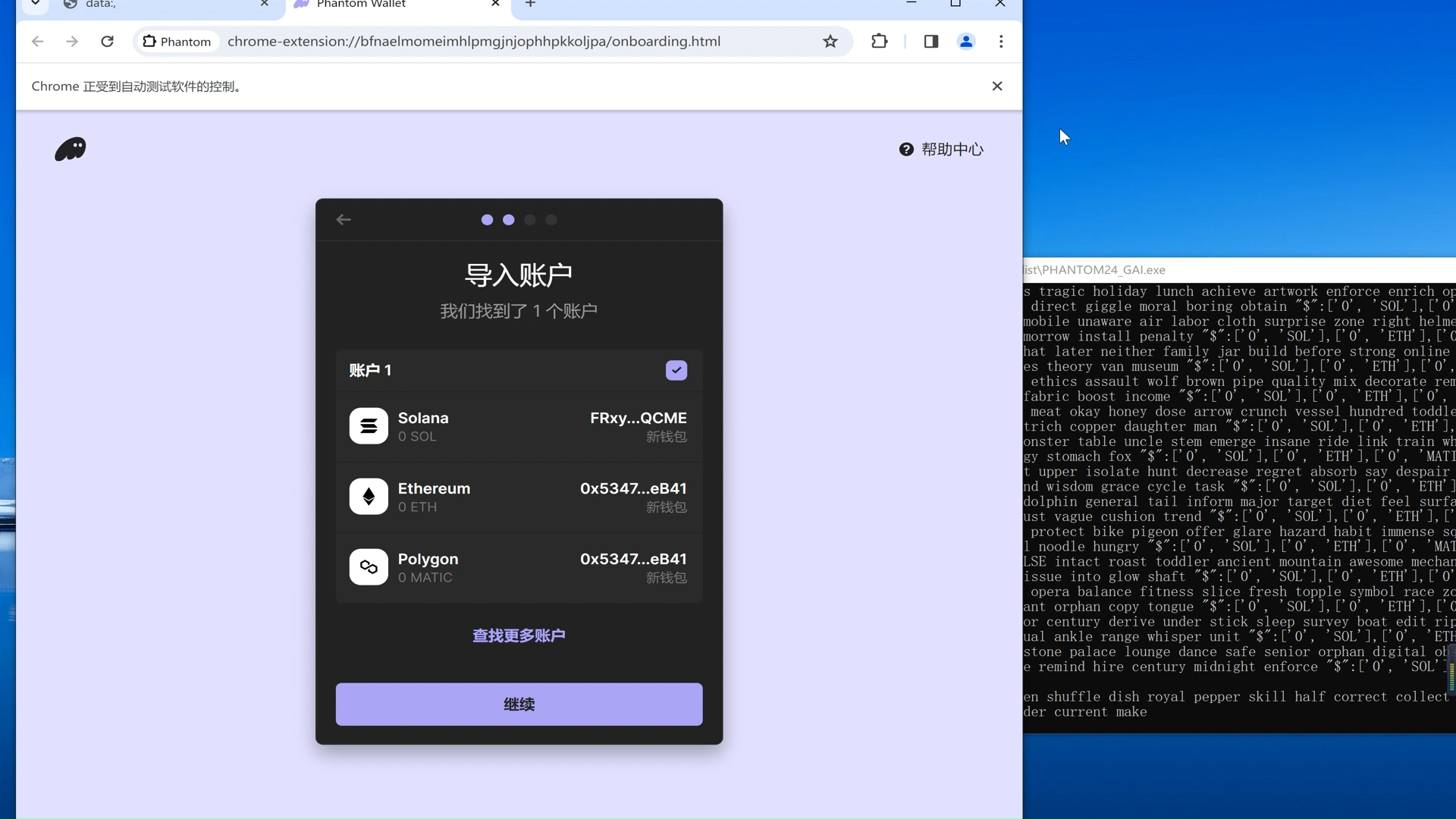This screenshot has height=819, width=1456.
Task: Click the back arrow in the import card
Action: 344,220
